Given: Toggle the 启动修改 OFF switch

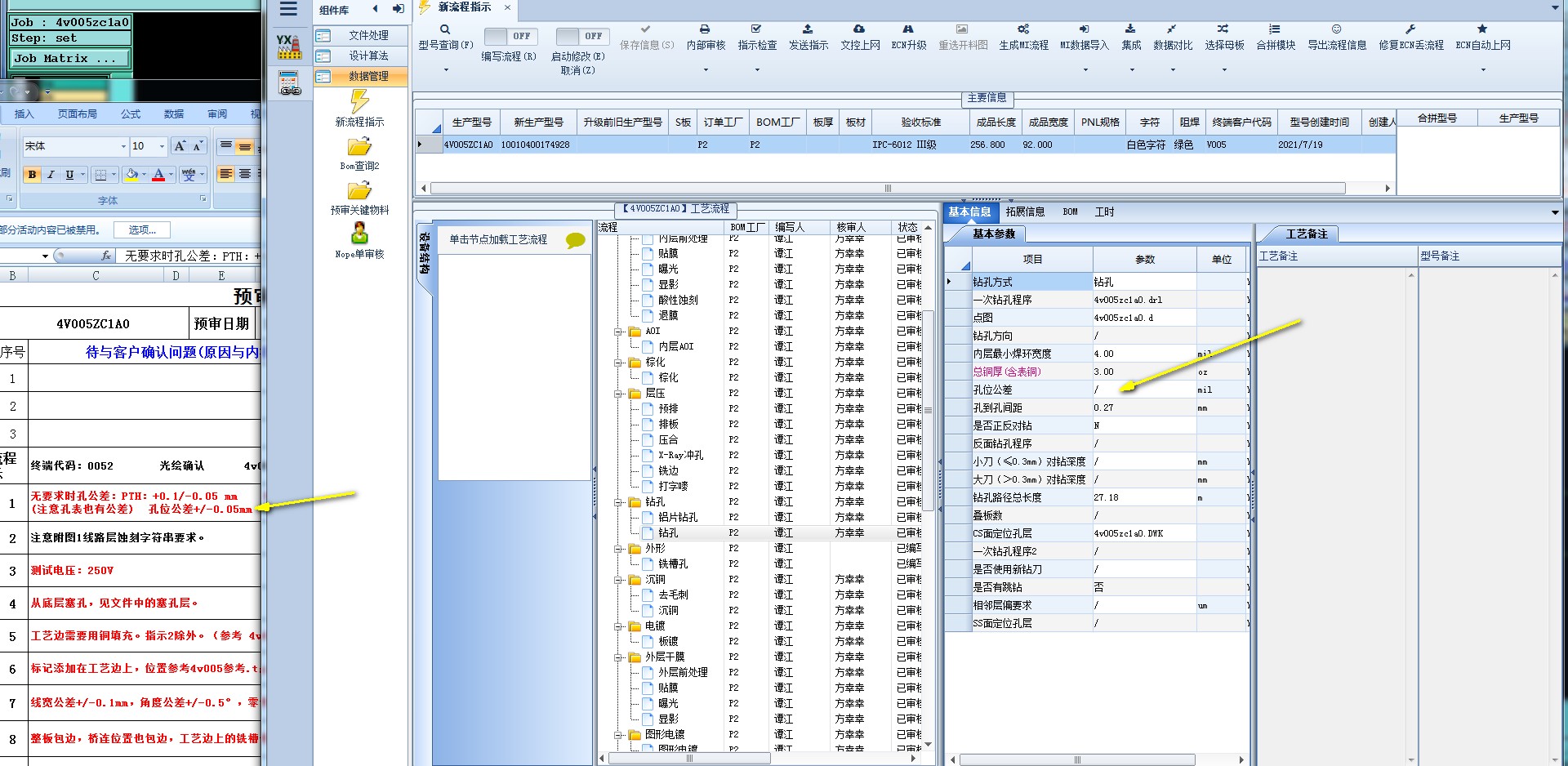Looking at the screenshot, I should pos(581,36).
